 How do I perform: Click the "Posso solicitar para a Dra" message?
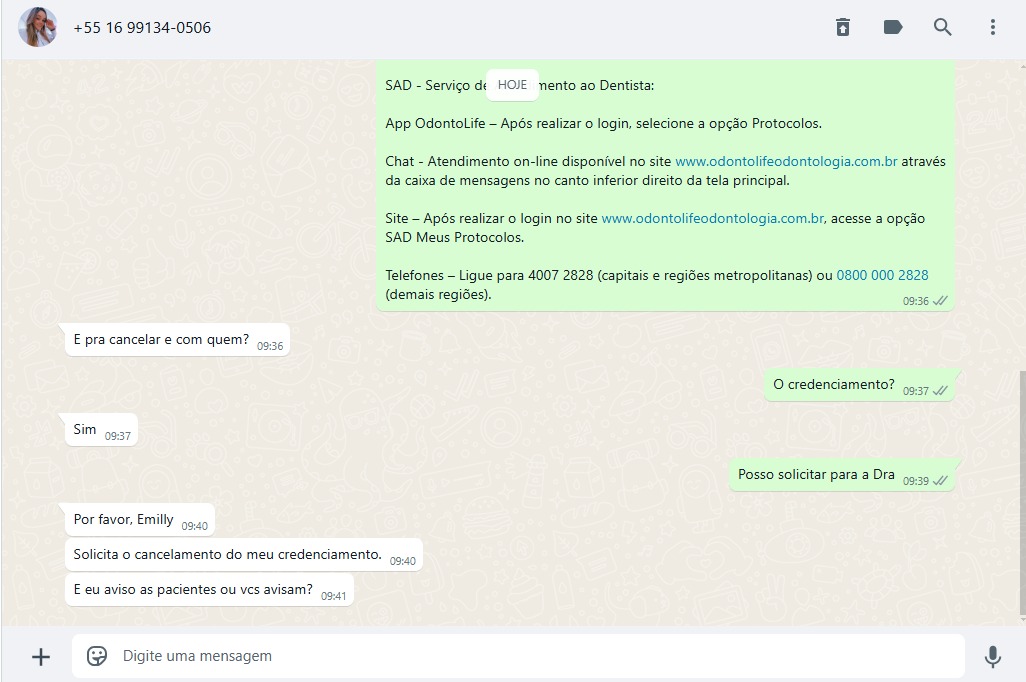click(x=816, y=475)
